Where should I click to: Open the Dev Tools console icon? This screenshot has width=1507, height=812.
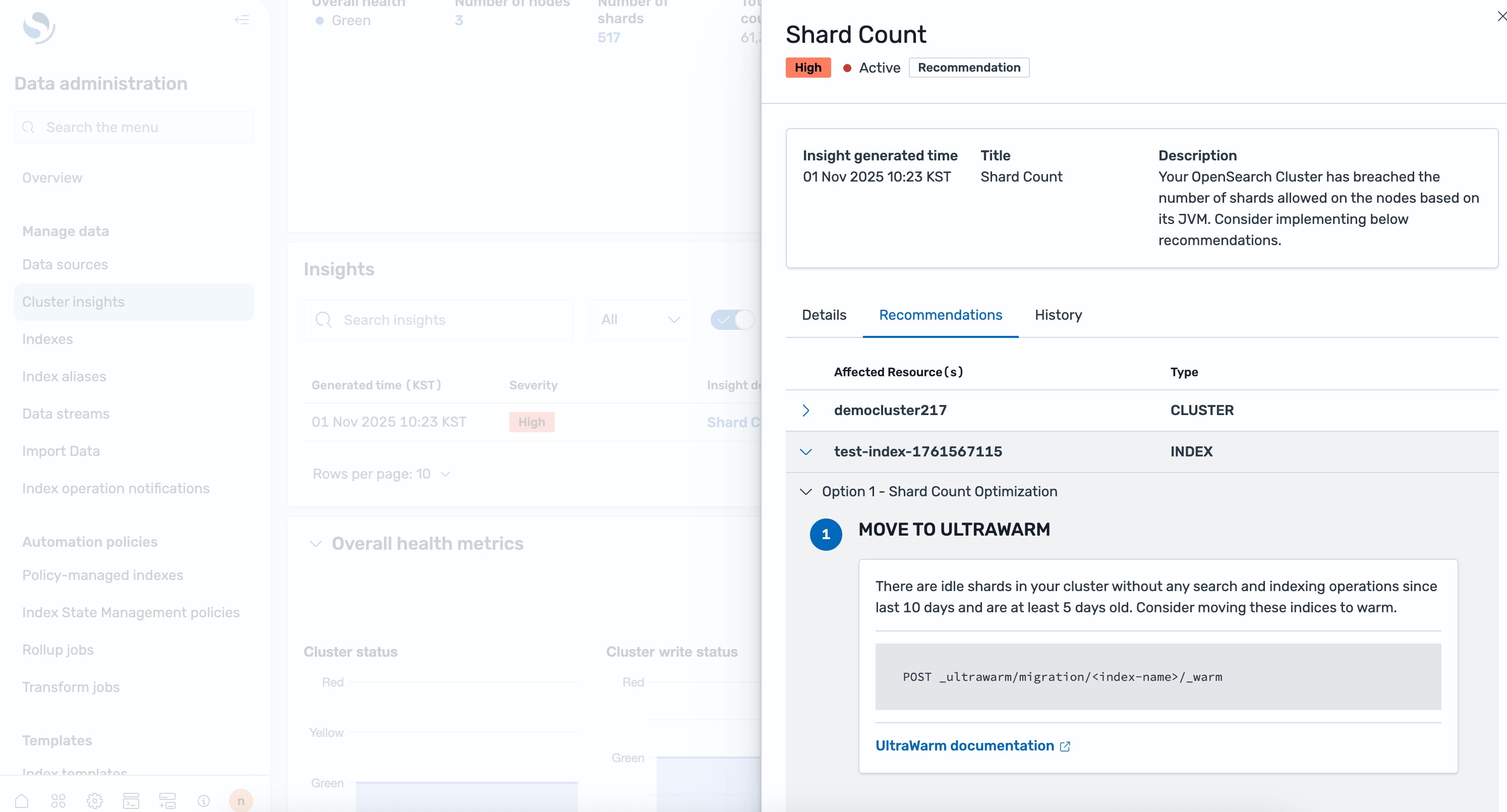(131, 800)
